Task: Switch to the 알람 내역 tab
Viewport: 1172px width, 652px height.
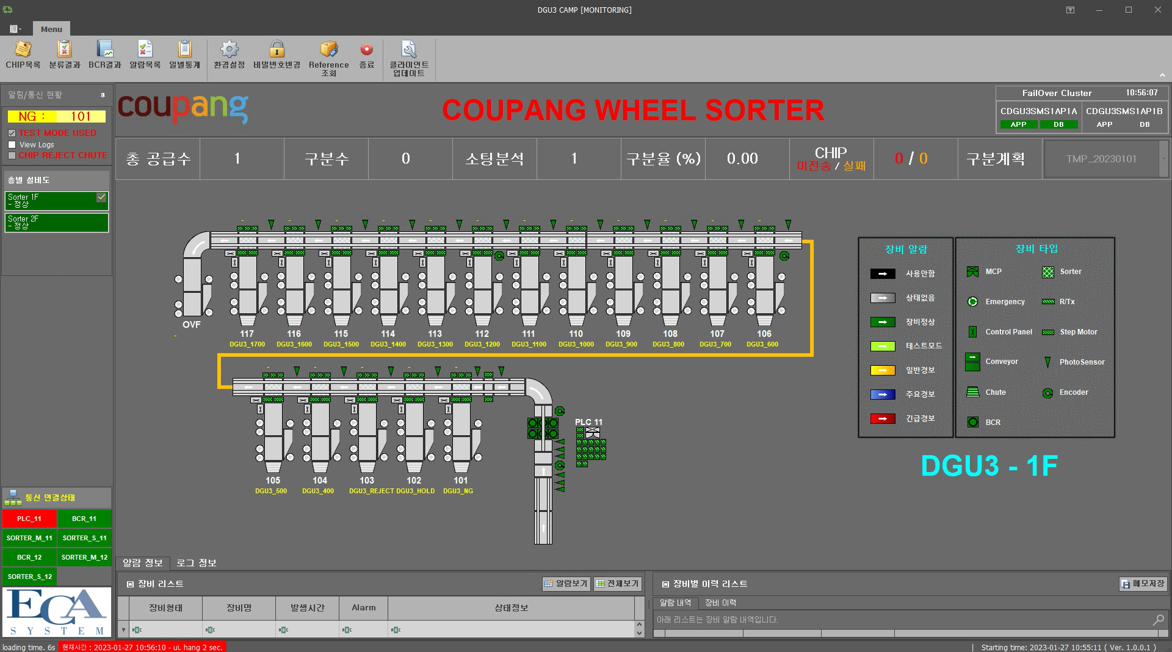Action: click(676, 603)
